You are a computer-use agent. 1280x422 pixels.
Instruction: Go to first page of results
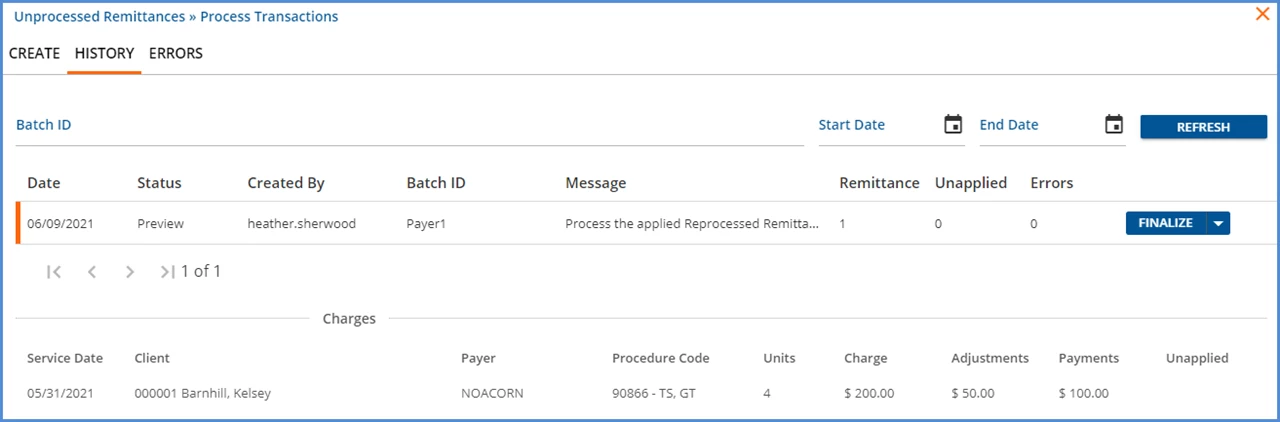point(54,272)
